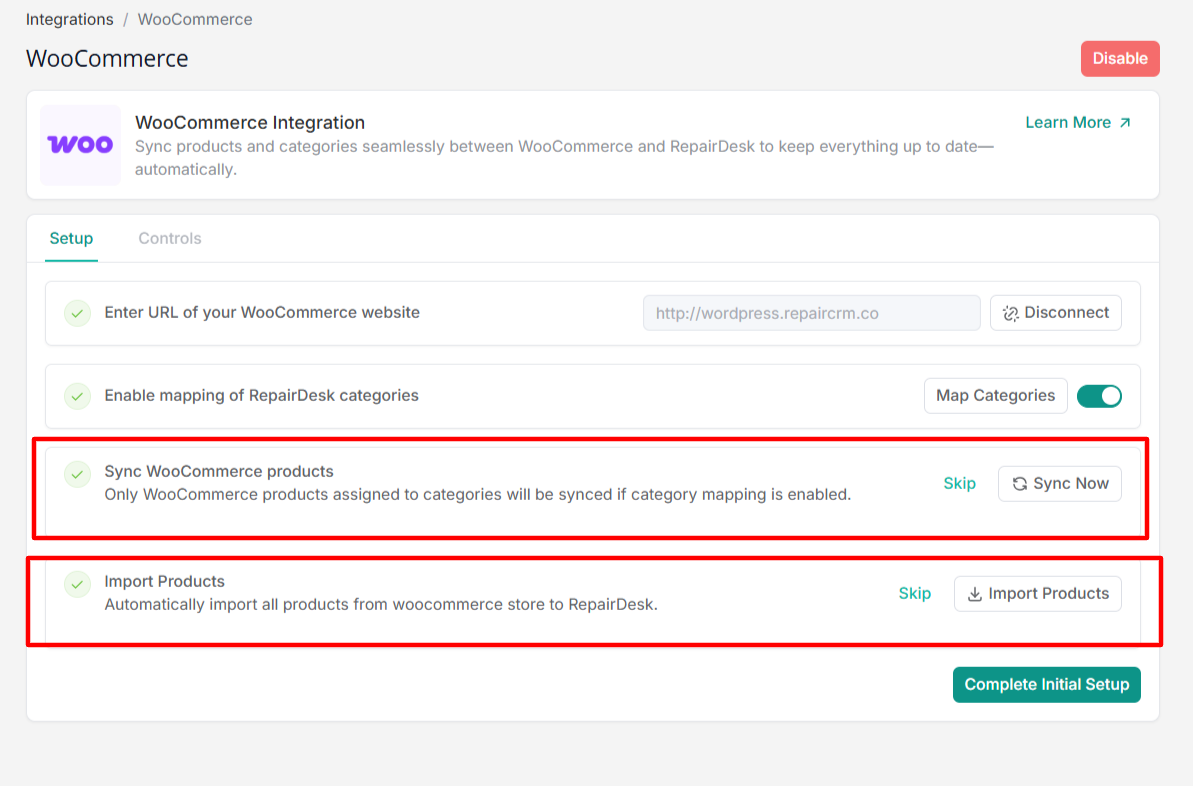Go to Integrations breadcrumb link

tap(69, 19)
